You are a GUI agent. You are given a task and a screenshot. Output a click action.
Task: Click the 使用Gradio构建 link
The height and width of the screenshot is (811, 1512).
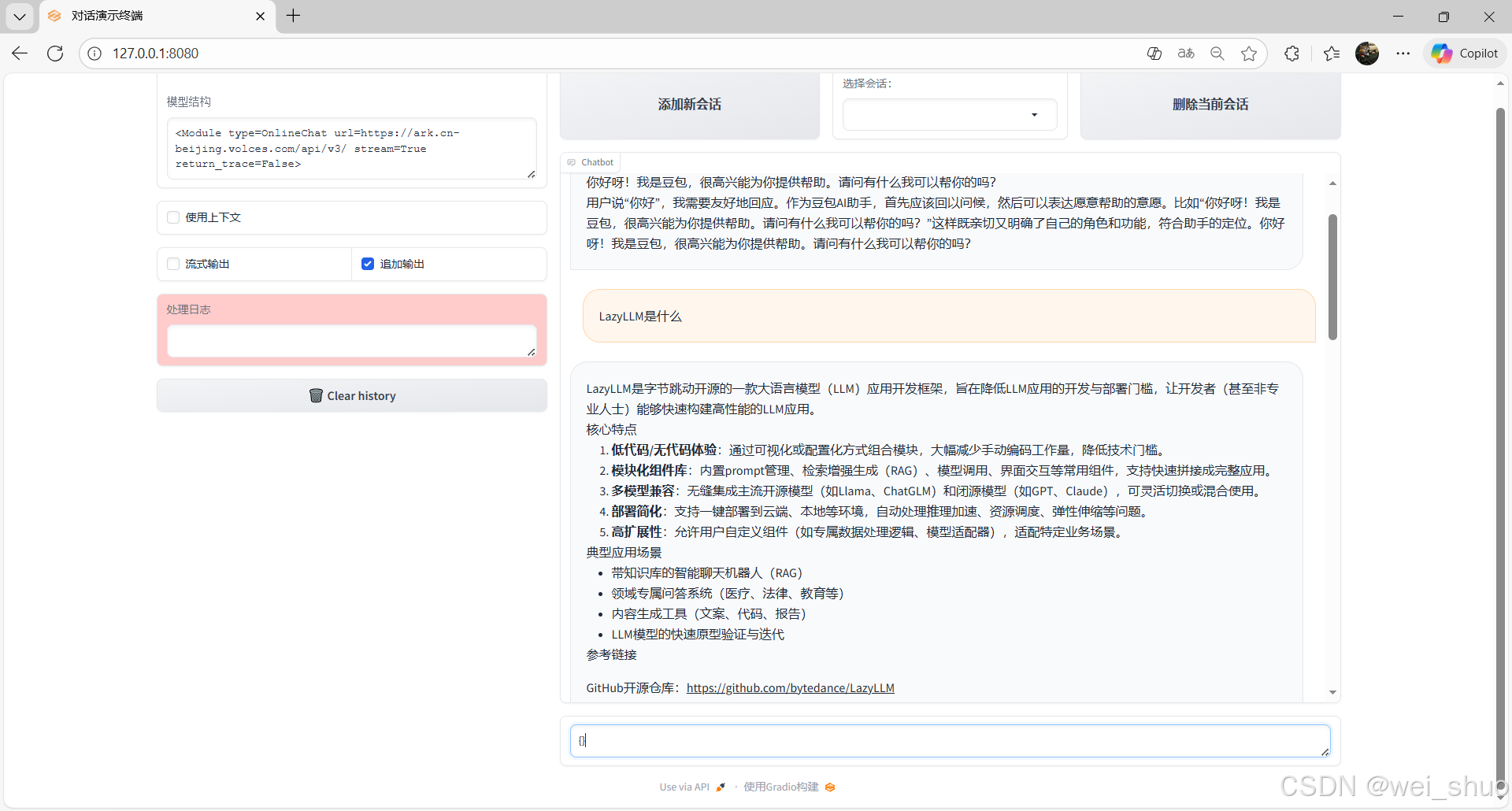coord(789,787)
